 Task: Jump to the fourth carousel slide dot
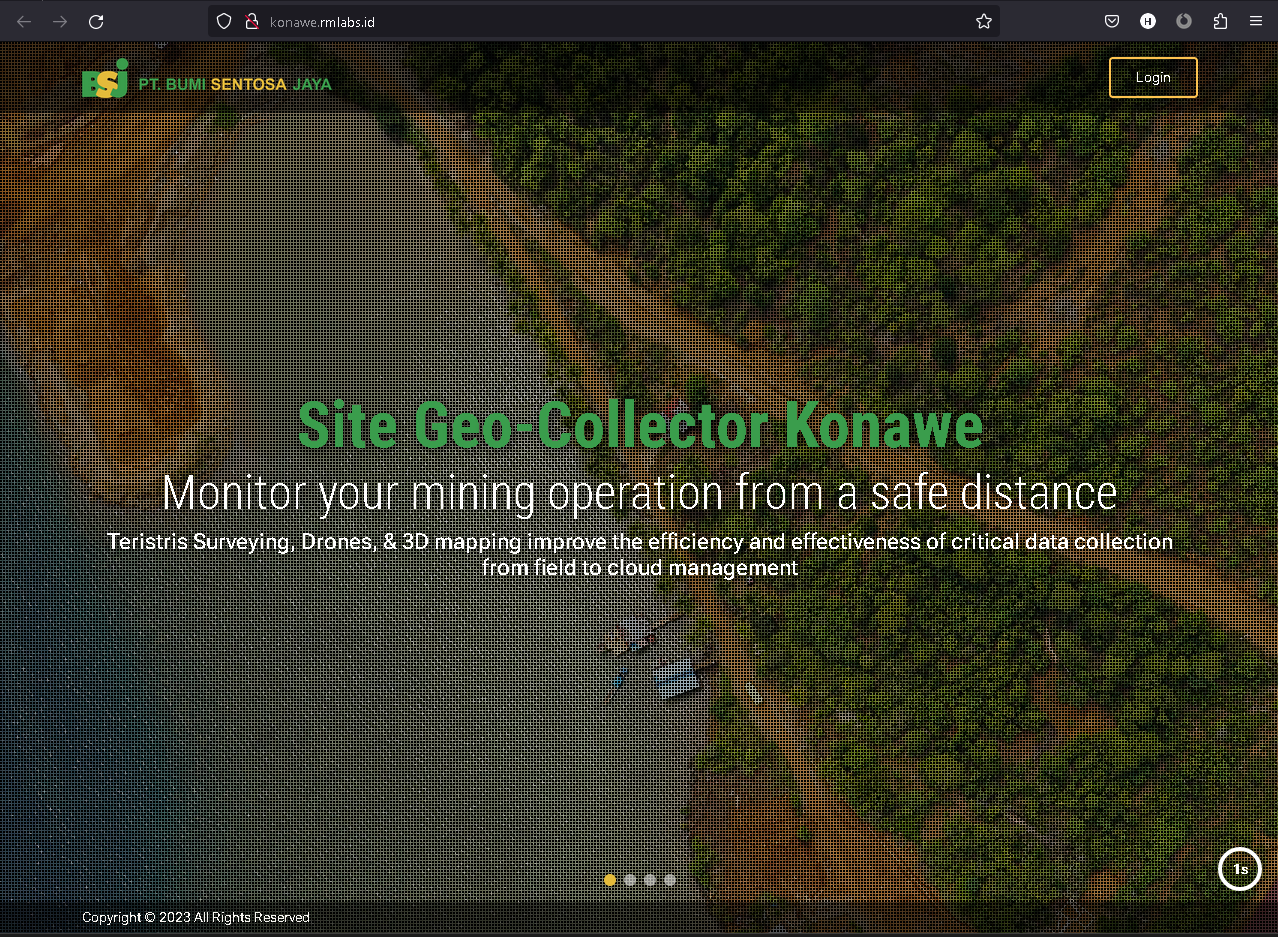click(x=670, y=880)
